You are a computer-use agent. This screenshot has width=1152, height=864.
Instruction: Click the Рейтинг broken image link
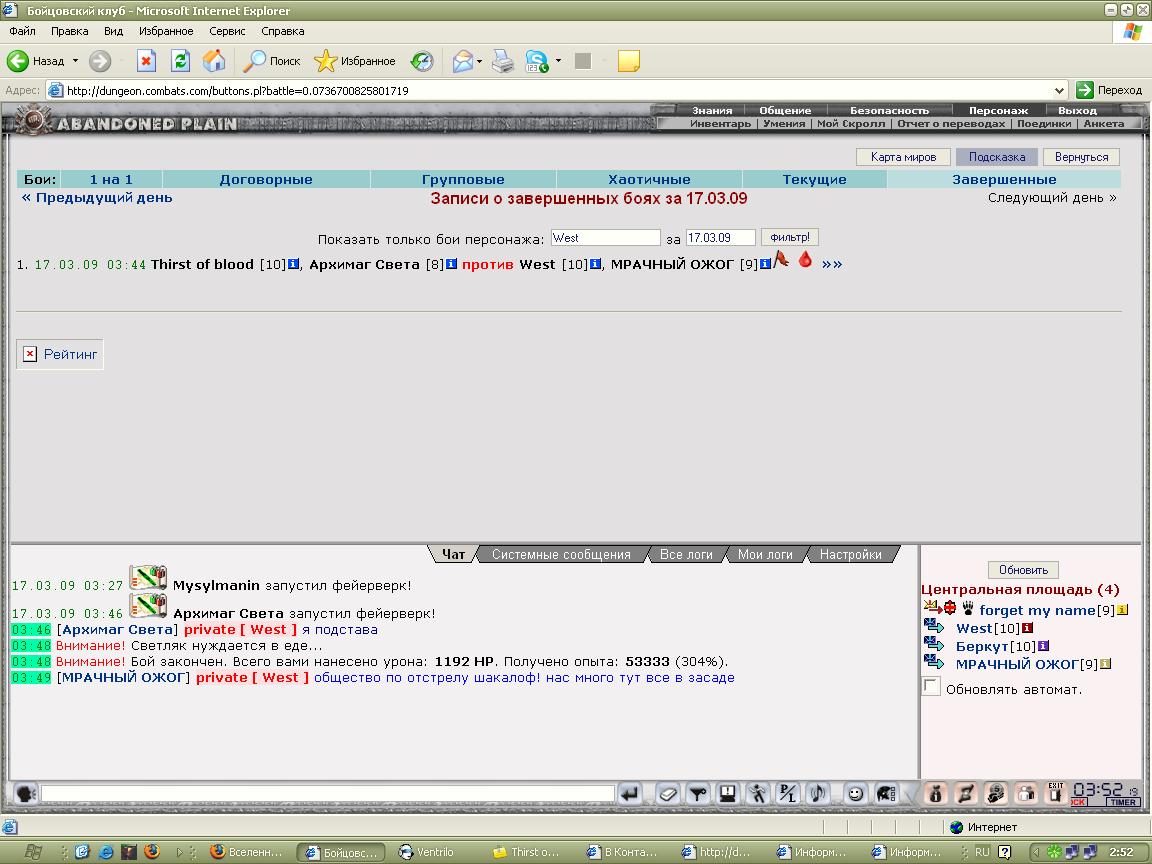point(60,354)
